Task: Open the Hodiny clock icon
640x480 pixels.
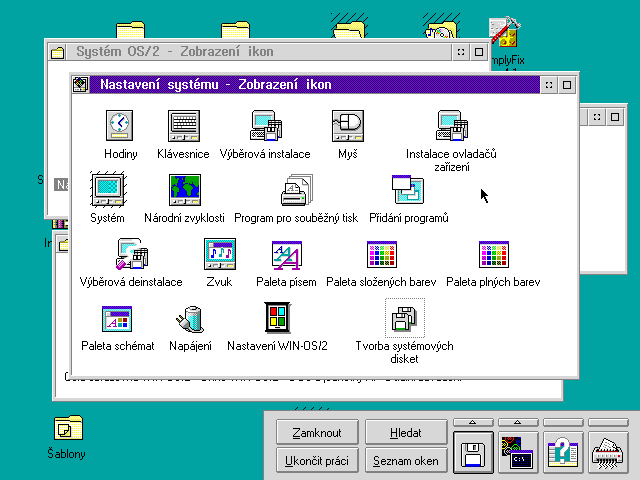Action: (x=119, y=125)
